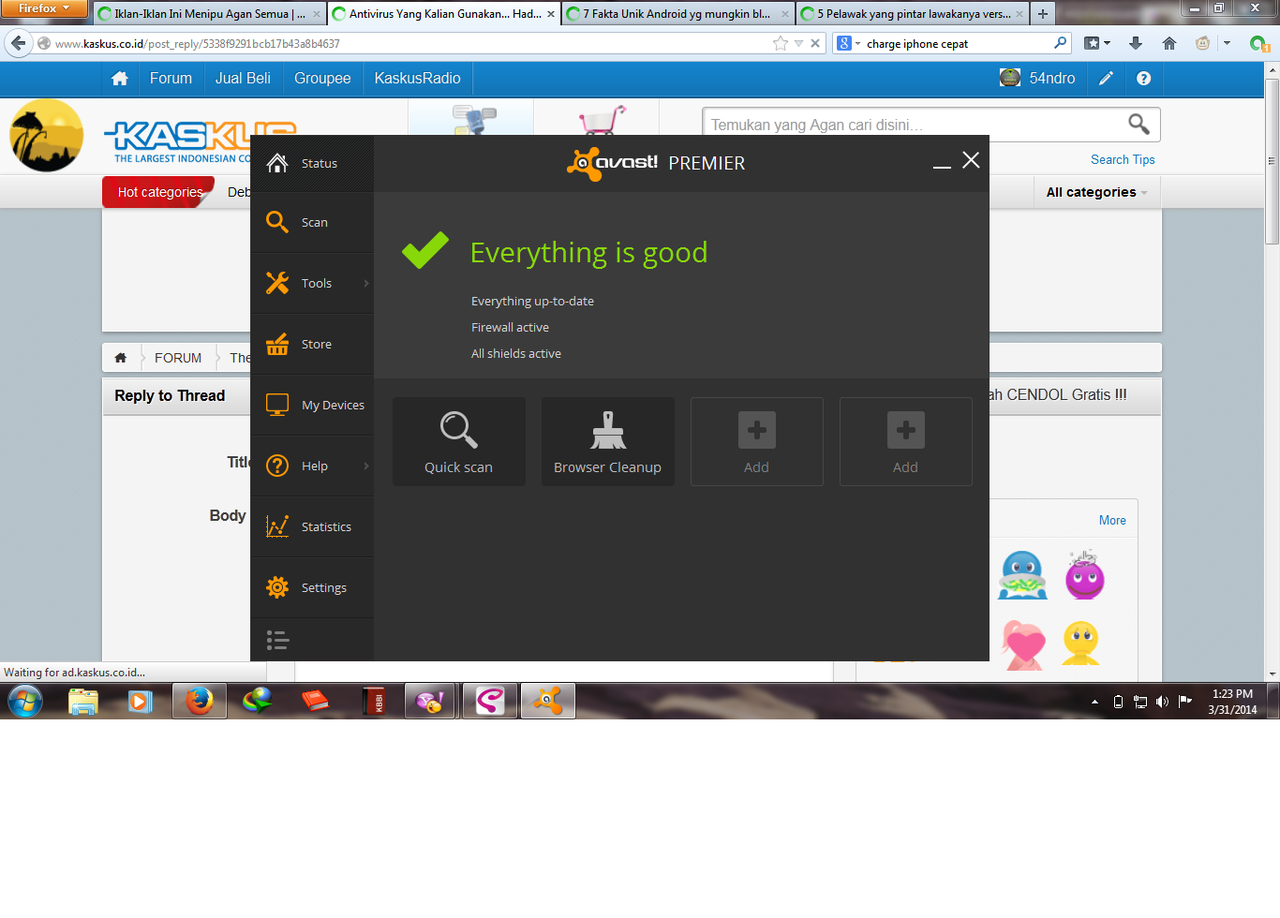Open Statistics in Avast sidebar
The height and width of the screenshot is (918, 1280).
click(312, 527)
